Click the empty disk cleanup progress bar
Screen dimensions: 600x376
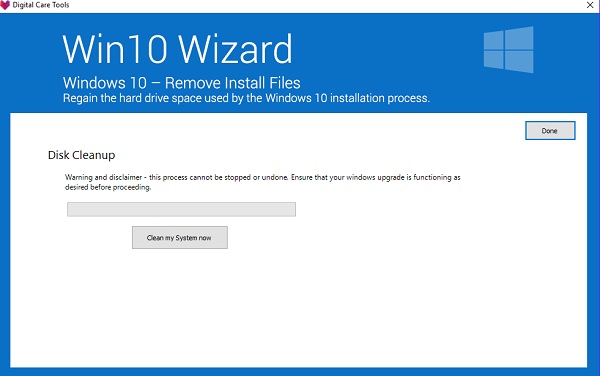point(181,209)
